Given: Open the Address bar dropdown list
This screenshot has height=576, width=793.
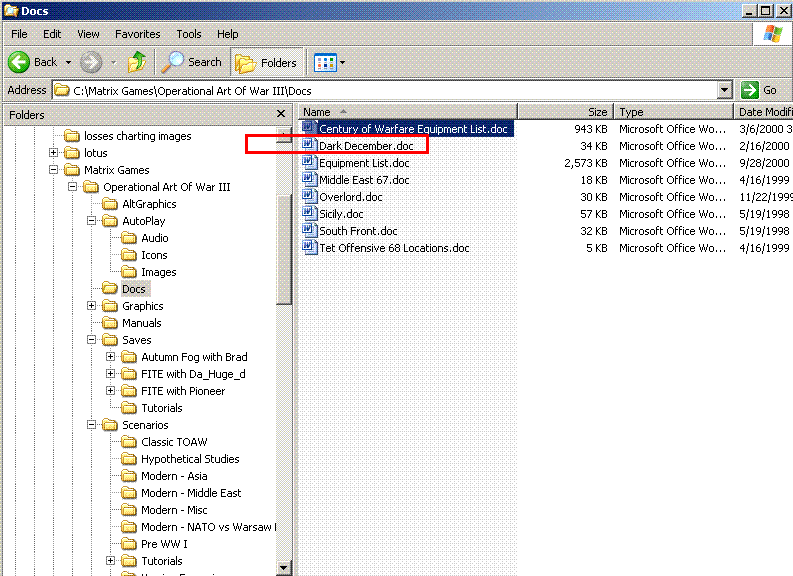Looking at the screenshot, I should (725, 91).
